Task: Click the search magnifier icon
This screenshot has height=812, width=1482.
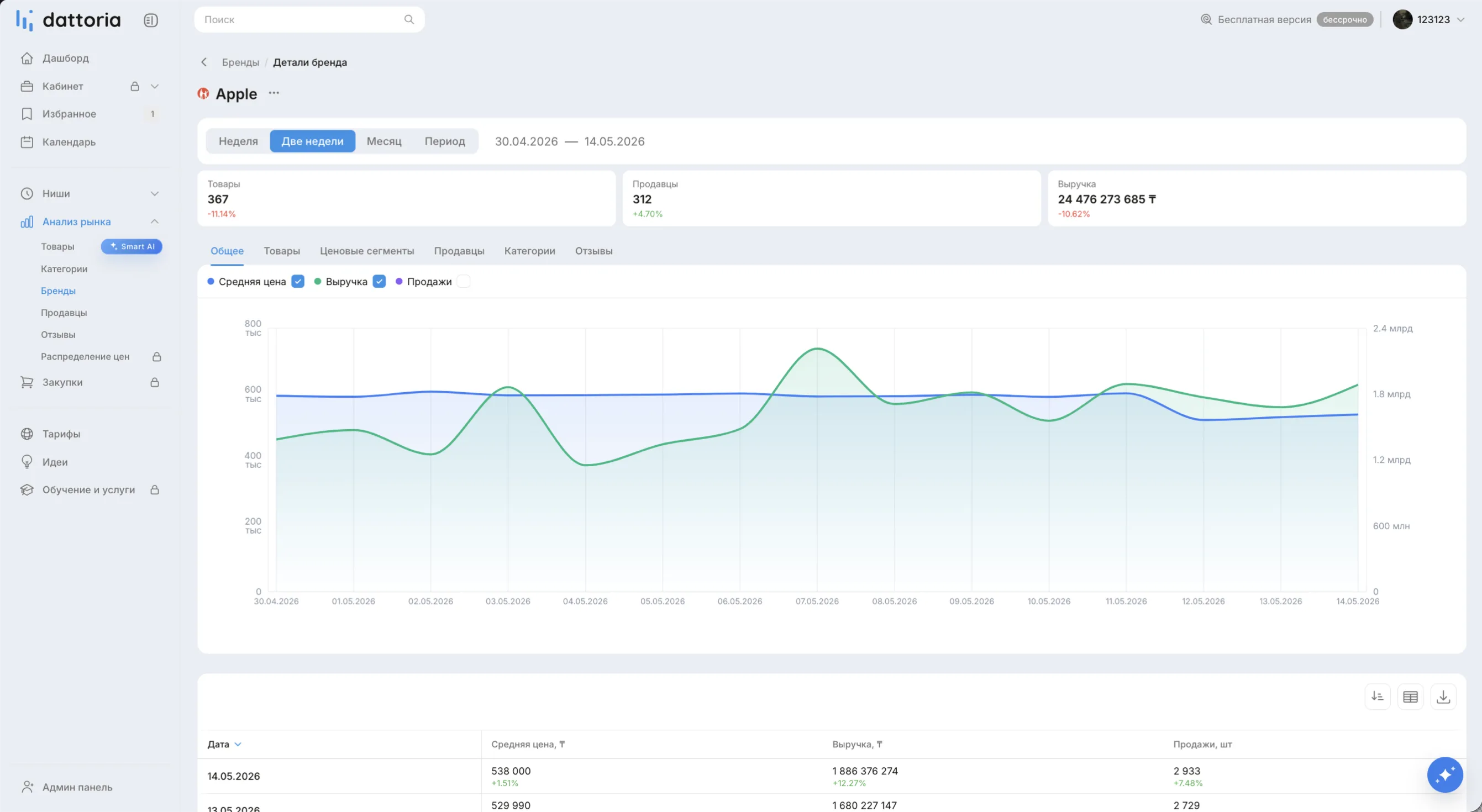Action: 409,19
